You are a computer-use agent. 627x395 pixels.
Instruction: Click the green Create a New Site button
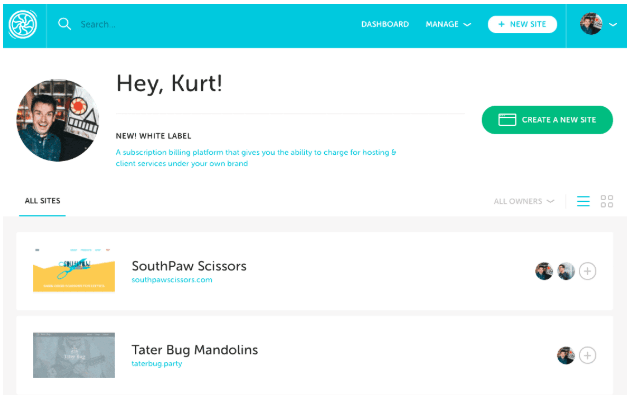click(547, 120)
